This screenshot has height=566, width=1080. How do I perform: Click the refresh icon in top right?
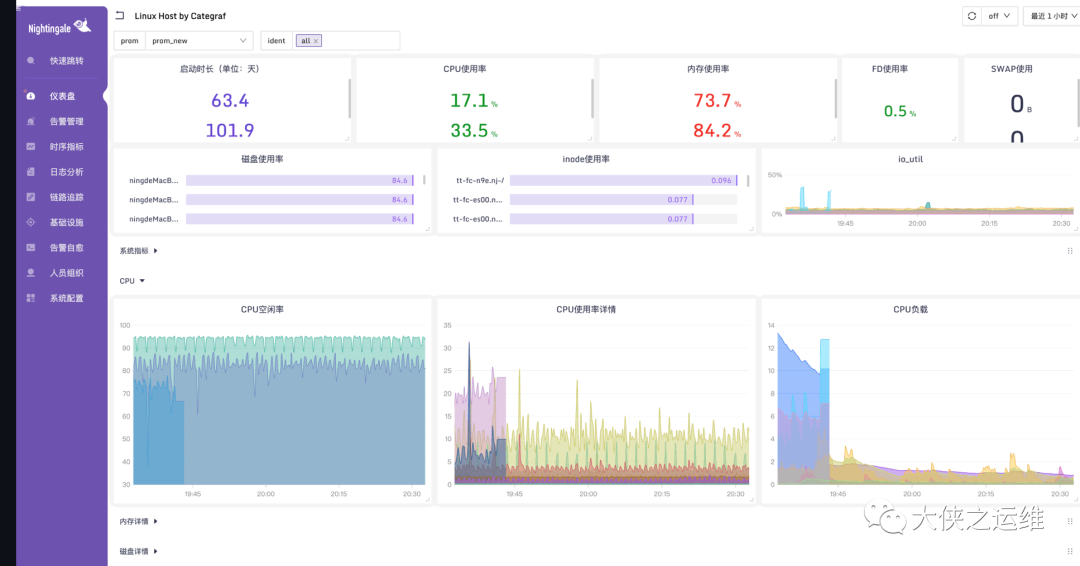(x=972, y=16)
